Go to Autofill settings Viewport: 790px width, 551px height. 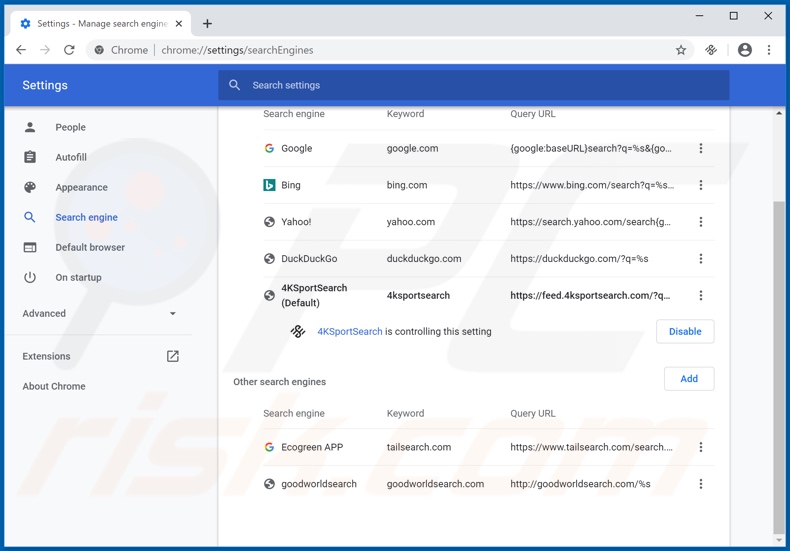[x=71, y=157]
